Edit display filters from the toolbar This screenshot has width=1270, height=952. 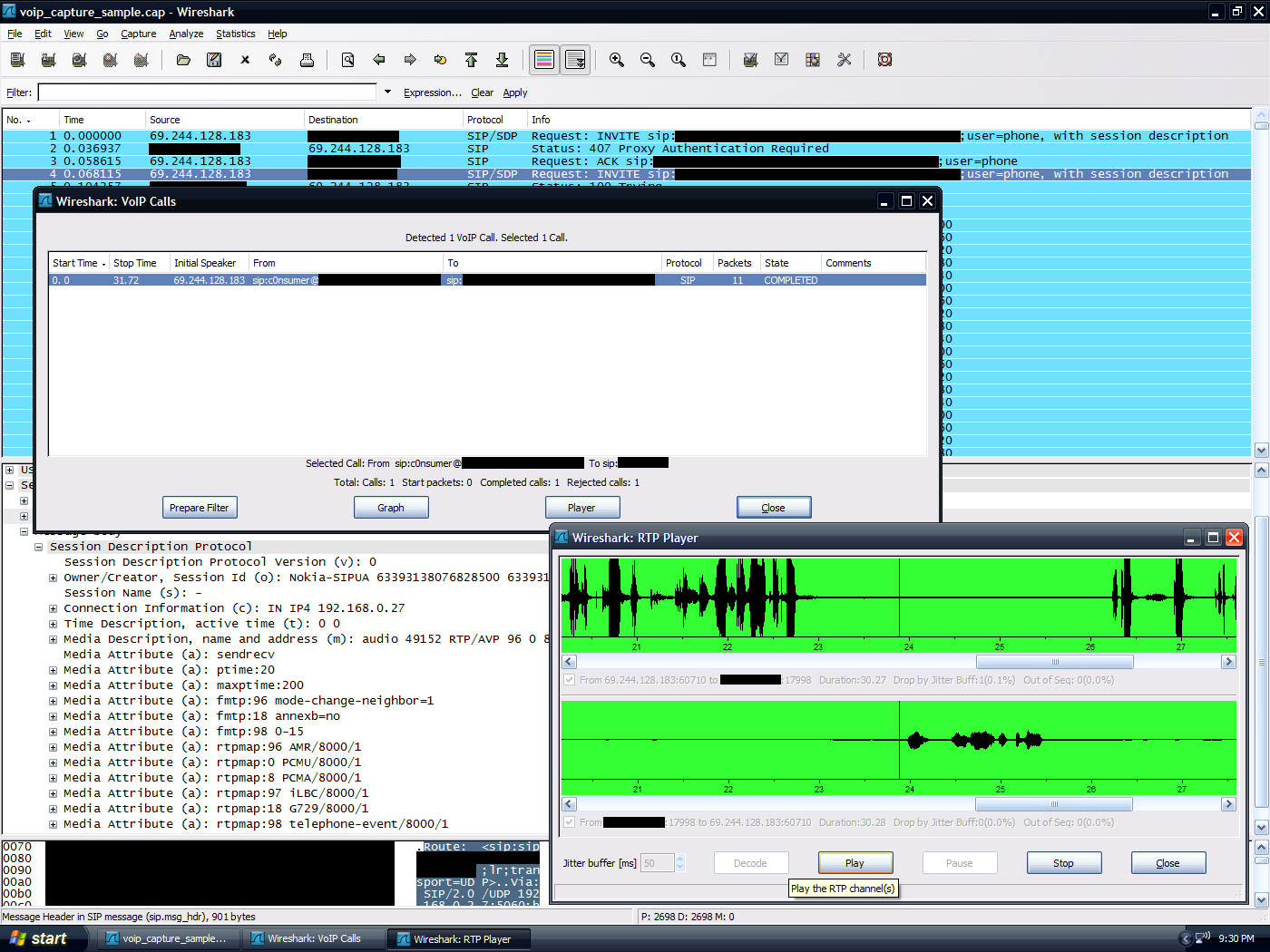pos(782,60)
